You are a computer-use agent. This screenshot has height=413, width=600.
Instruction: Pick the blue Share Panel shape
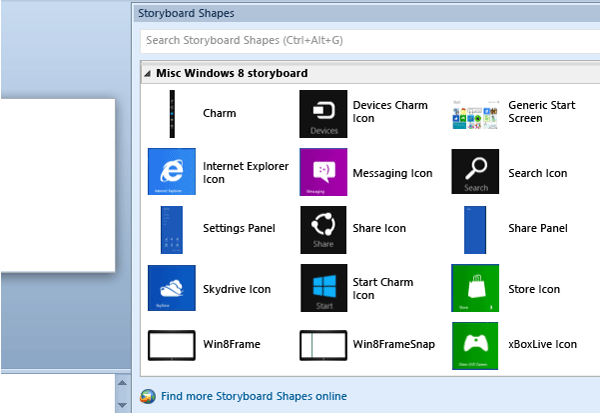[475, 230]
